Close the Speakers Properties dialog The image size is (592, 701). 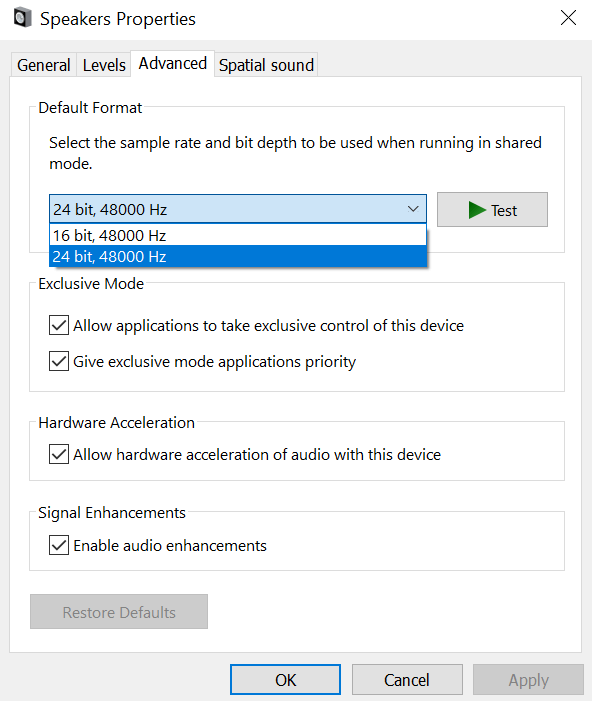[568, 18]
